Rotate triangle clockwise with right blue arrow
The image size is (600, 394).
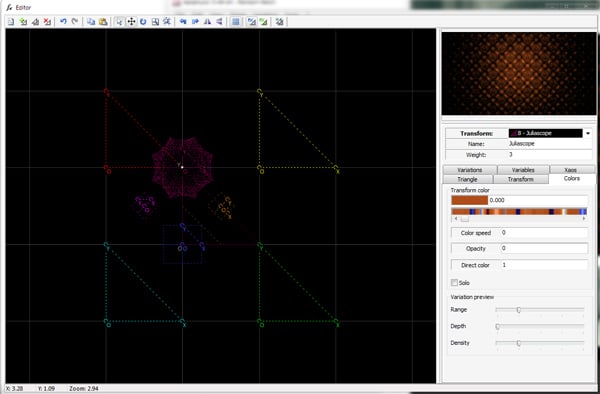pos(195,22)
